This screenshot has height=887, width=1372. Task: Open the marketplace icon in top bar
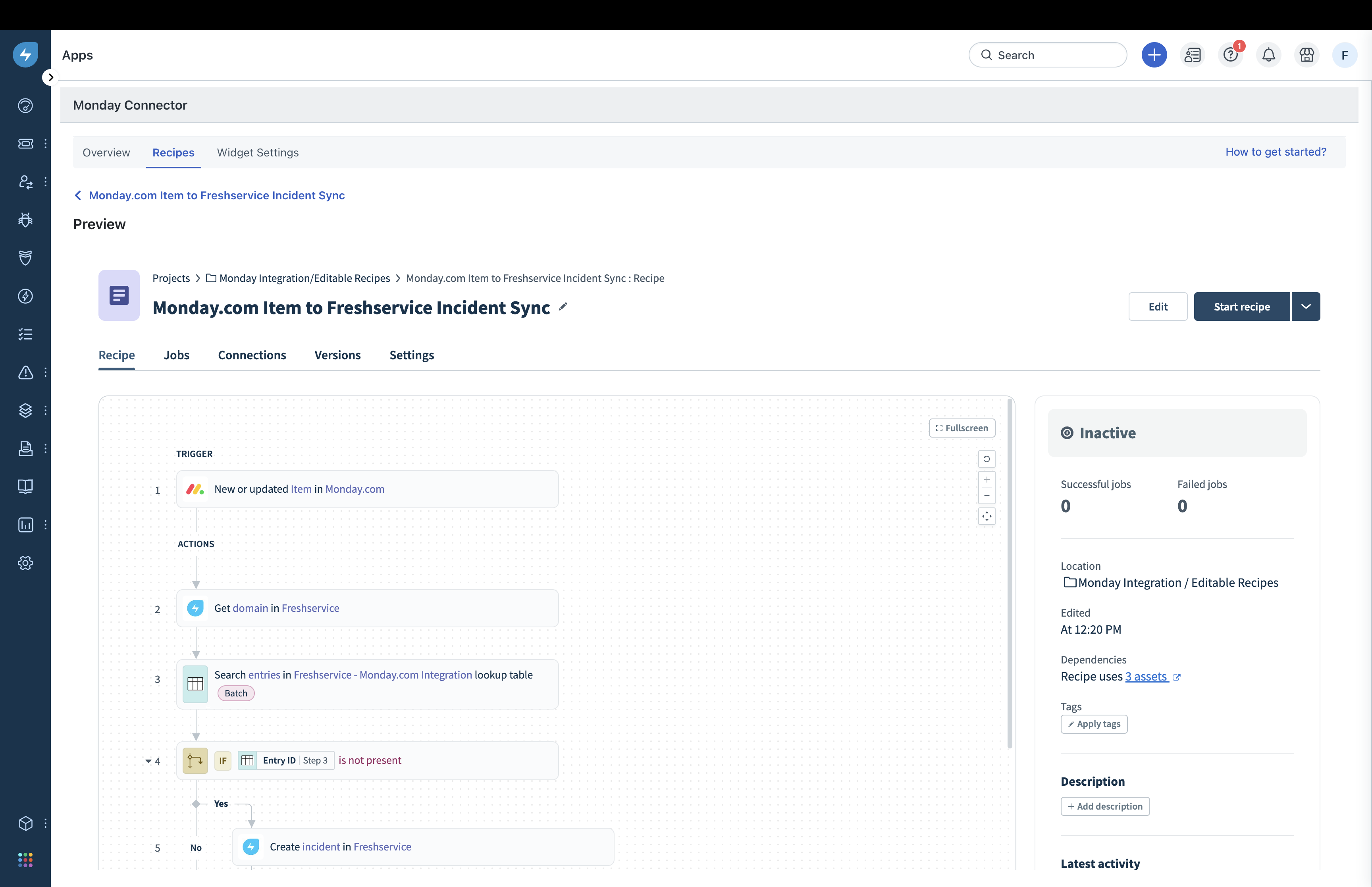click(1306, 55)
